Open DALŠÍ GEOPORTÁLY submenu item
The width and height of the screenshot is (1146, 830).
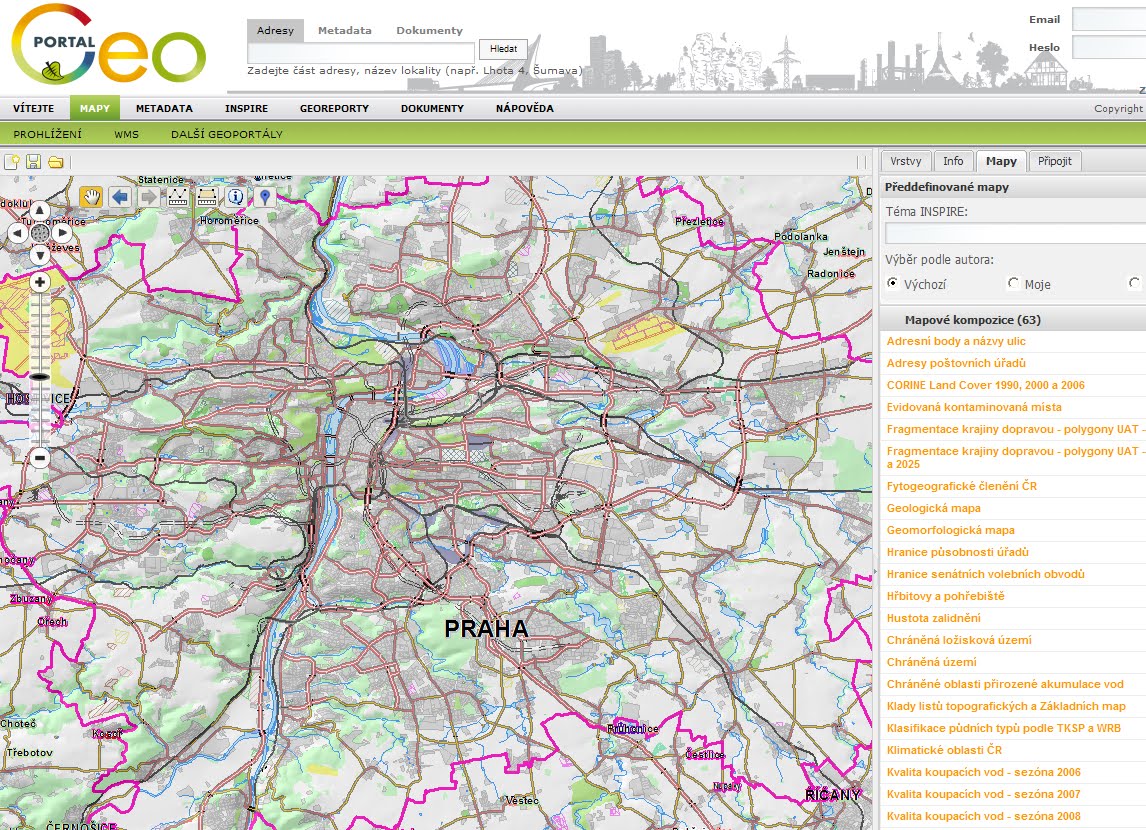(x=227, y=134)
